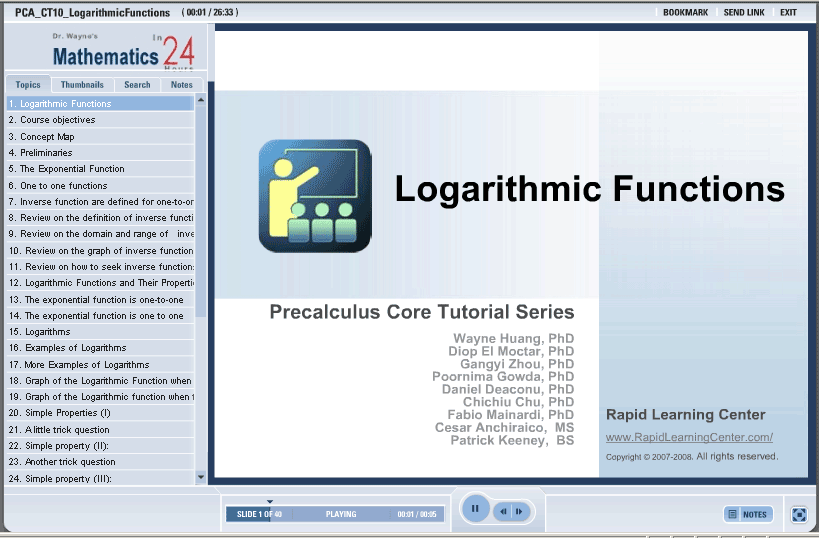This screenshot has height=538, width=819.
Task: Select topic 10. Review on the graph
Action: (x=100, y=250)
